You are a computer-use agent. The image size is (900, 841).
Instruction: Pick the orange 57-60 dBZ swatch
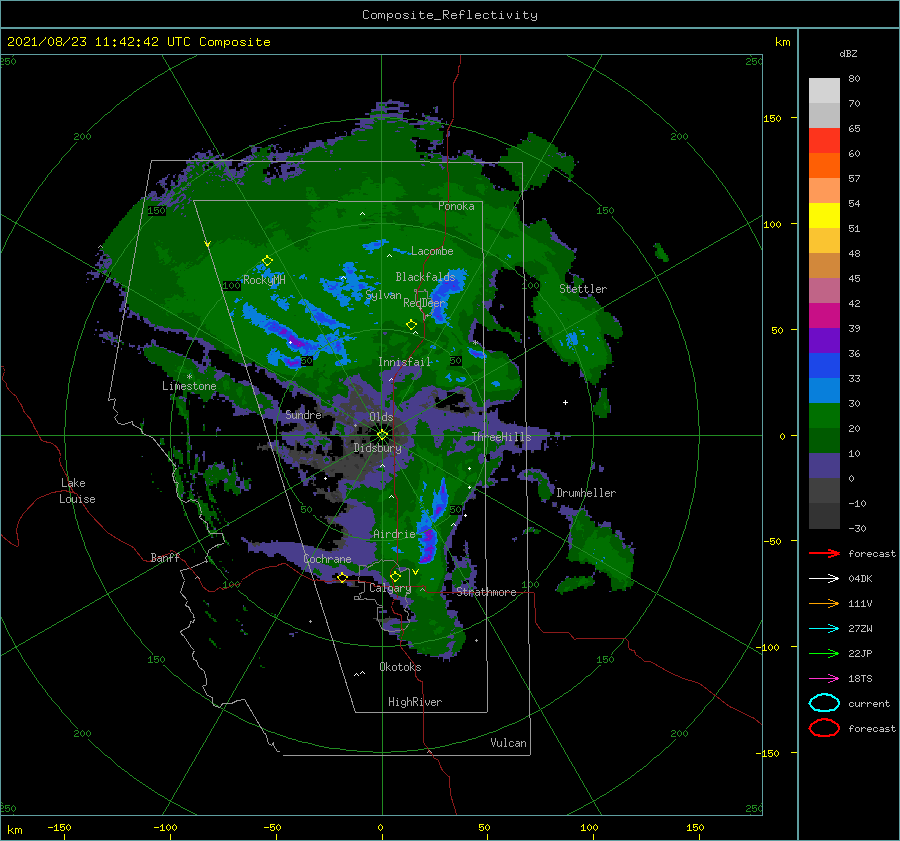[824, 166]
